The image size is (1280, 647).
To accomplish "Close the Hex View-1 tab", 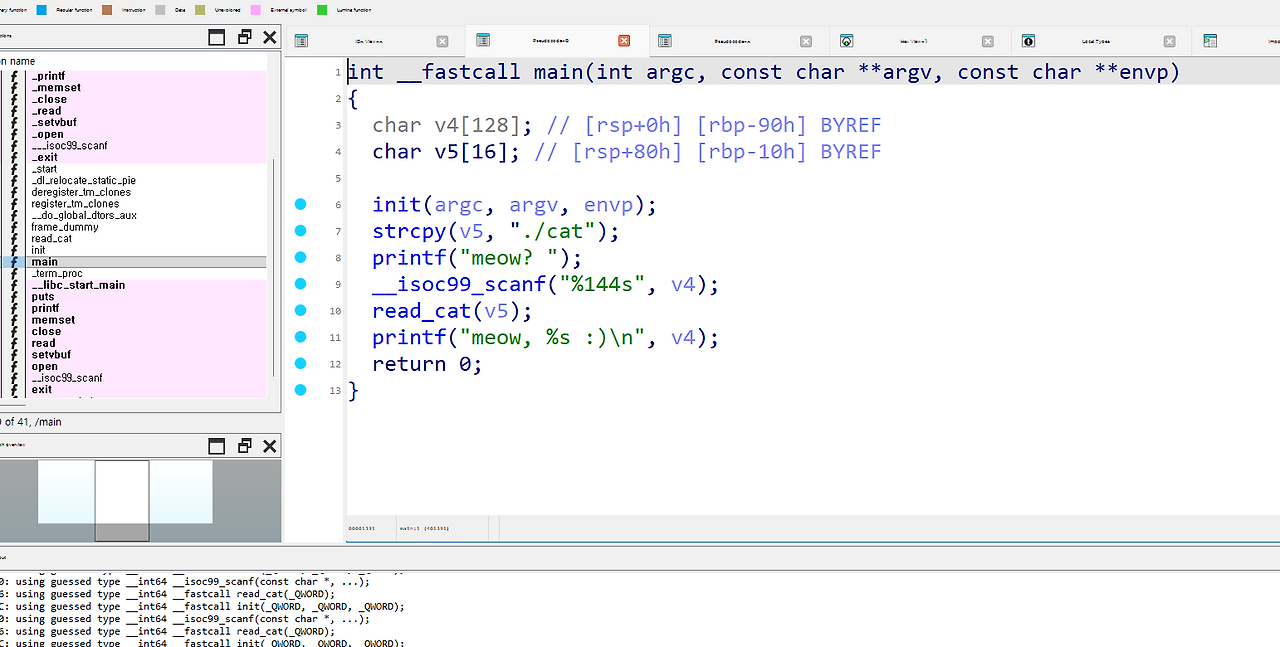I will click(x=988, y=41).
